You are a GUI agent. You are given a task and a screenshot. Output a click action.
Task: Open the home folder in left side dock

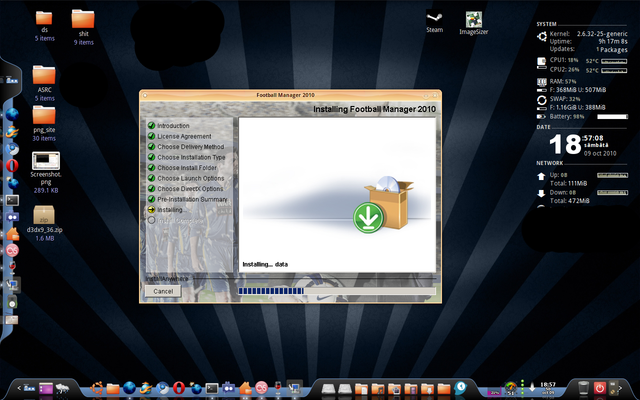(12, 233)
